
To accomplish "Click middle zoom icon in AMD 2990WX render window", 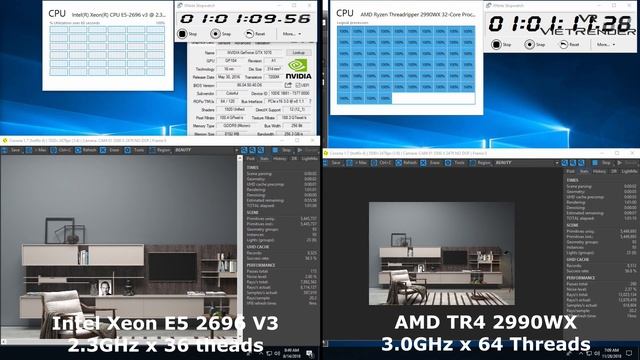I will (573, 163).
